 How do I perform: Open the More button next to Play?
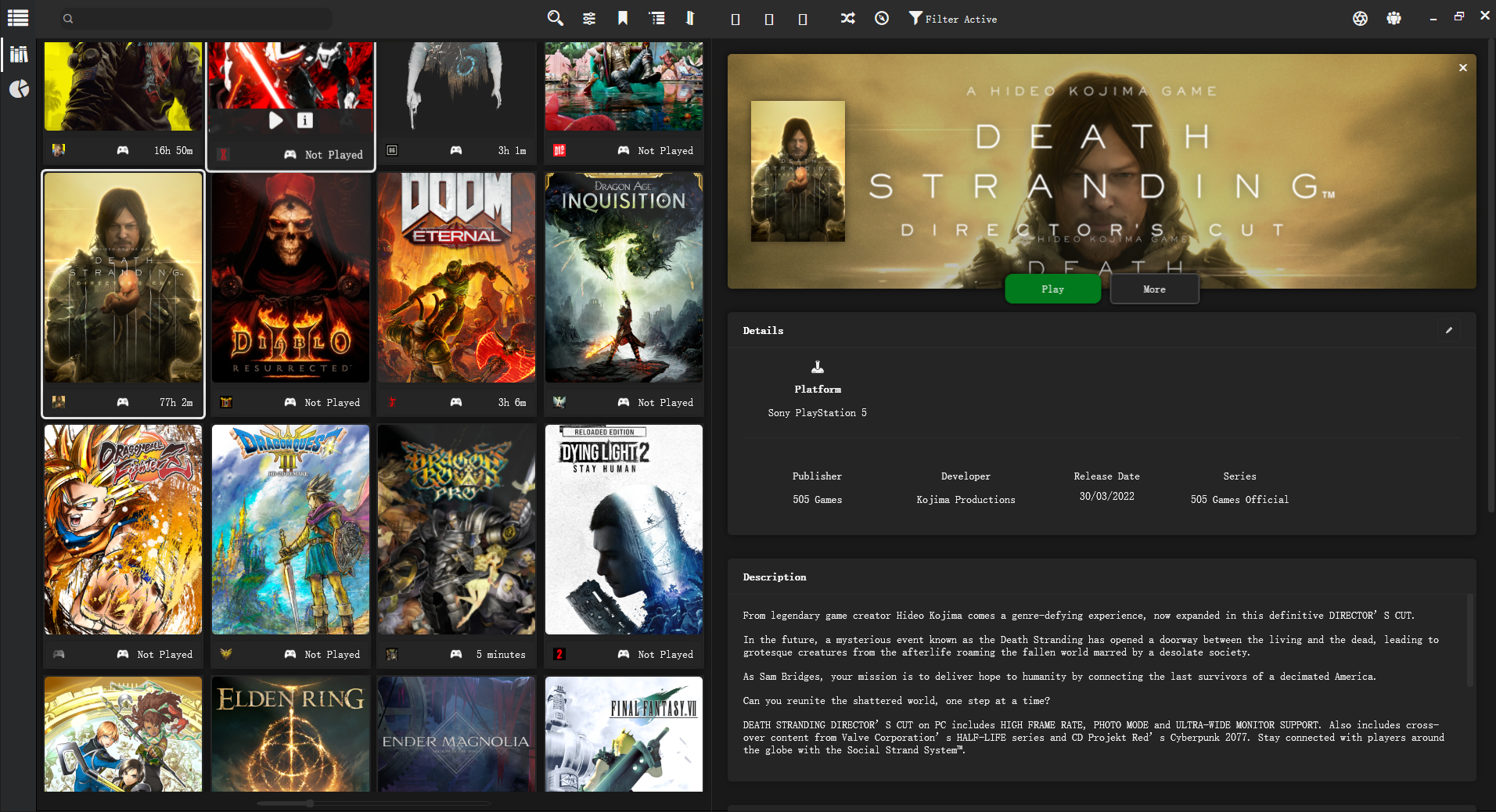1154,289
